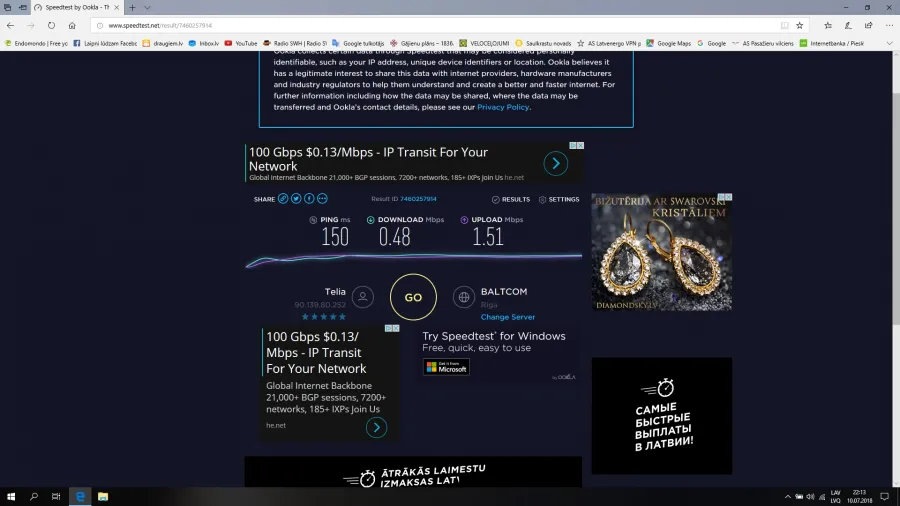Go back in browser
This screenshot has width=900, height=506.
(10, 25)
